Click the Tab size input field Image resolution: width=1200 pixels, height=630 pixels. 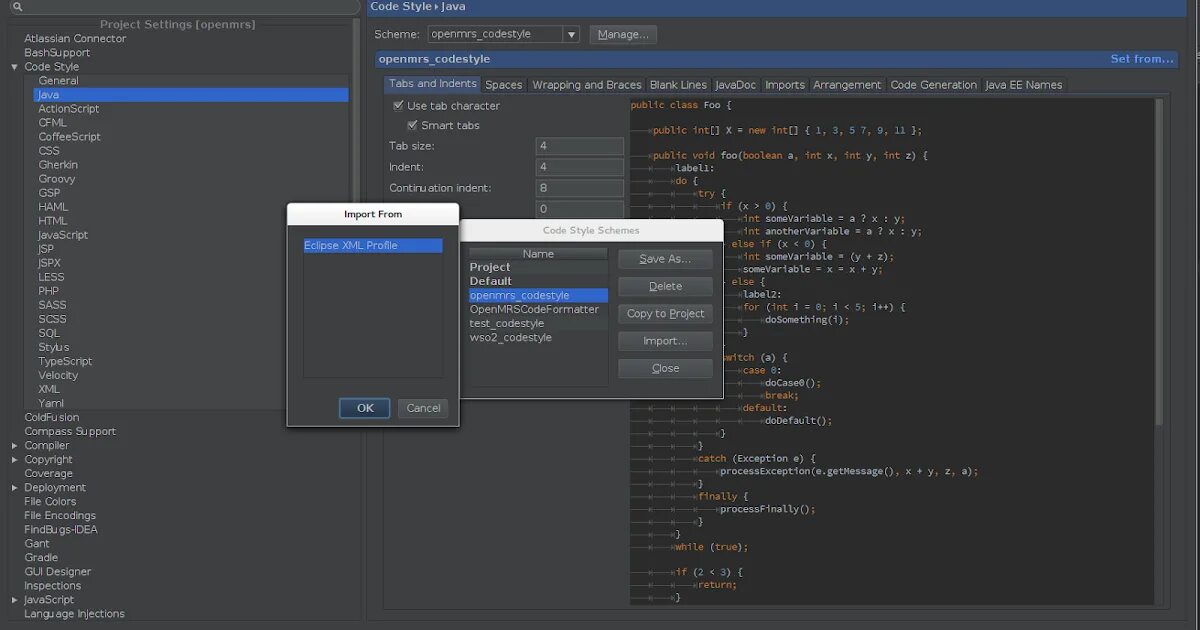coord(580,146)
